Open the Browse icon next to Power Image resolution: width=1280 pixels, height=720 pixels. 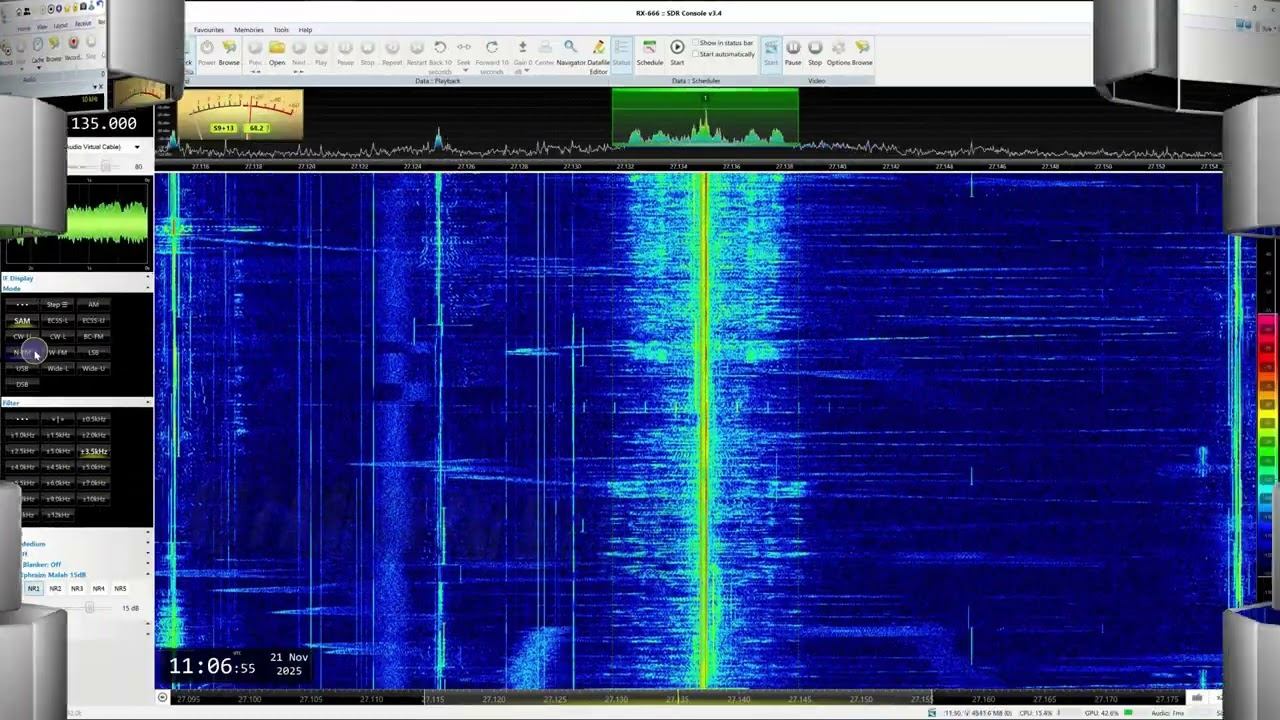[x=229, y=52]
